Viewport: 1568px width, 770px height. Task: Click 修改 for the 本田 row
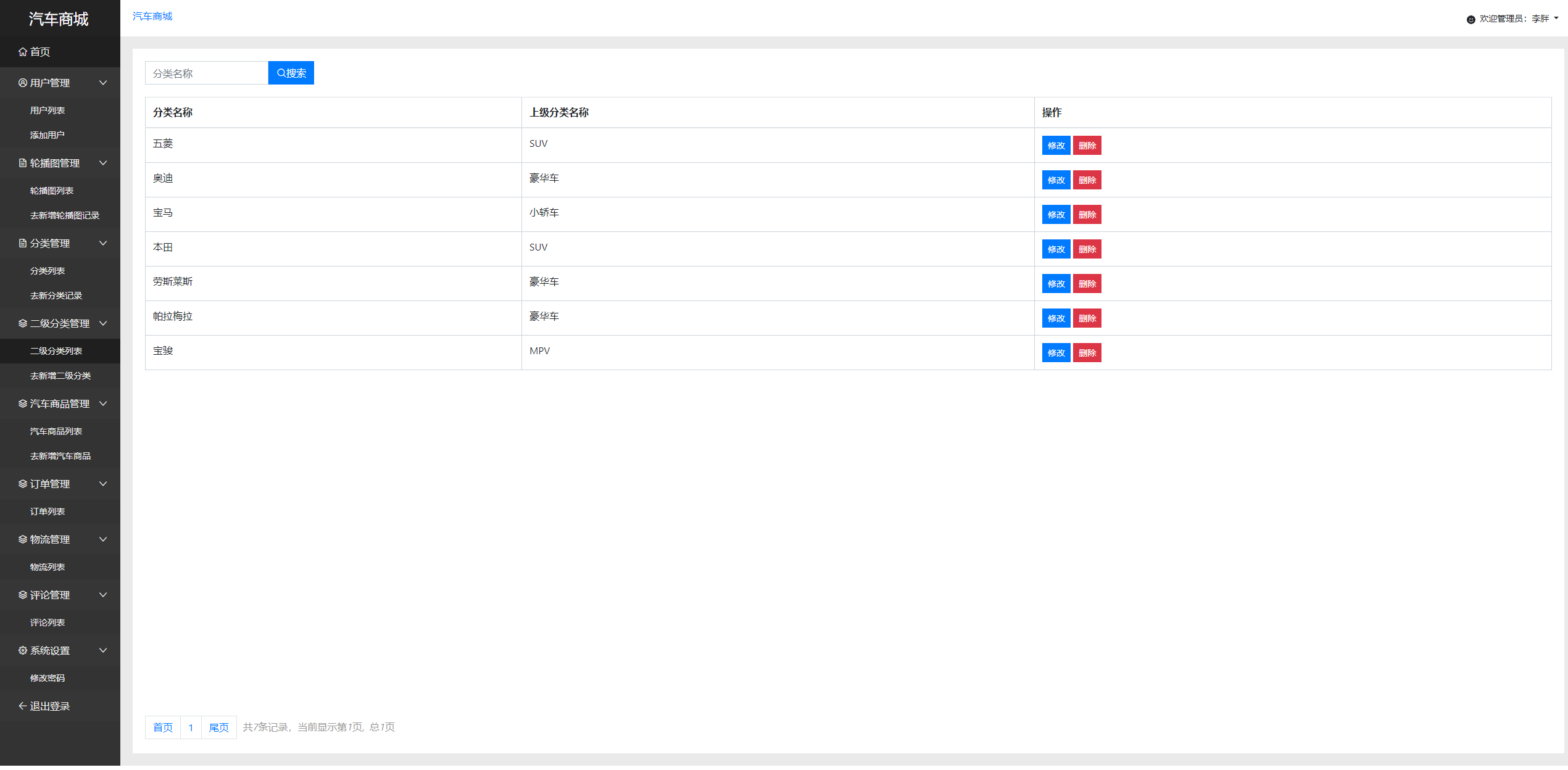tap(1056, 249)
